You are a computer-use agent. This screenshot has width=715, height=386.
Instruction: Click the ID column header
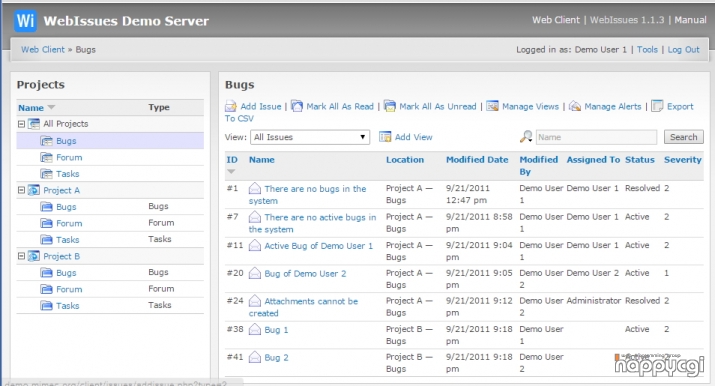coord(232,160)
